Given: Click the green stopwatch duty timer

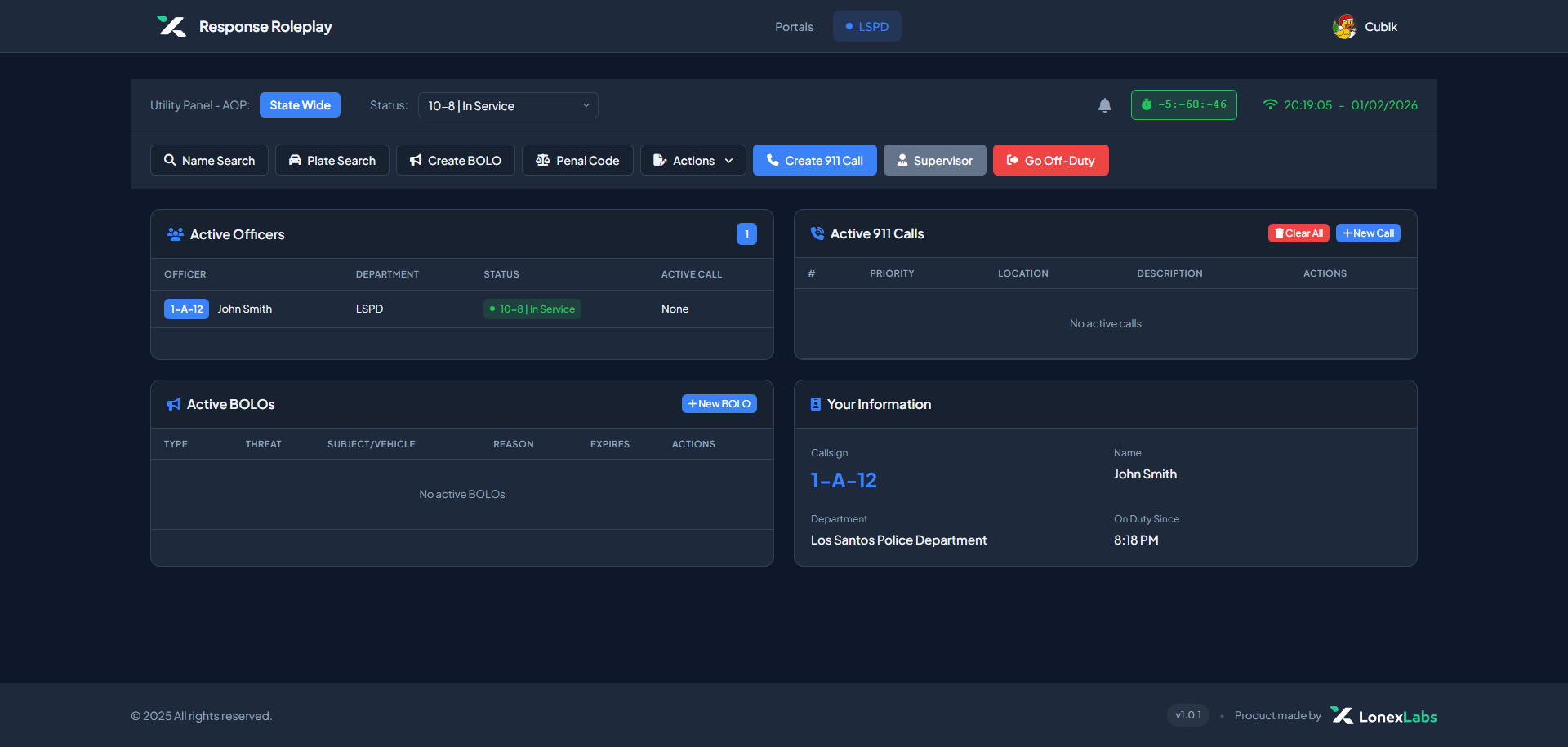Looking at the screenshot, I should pyautogui.click(x=1183, y=105).
